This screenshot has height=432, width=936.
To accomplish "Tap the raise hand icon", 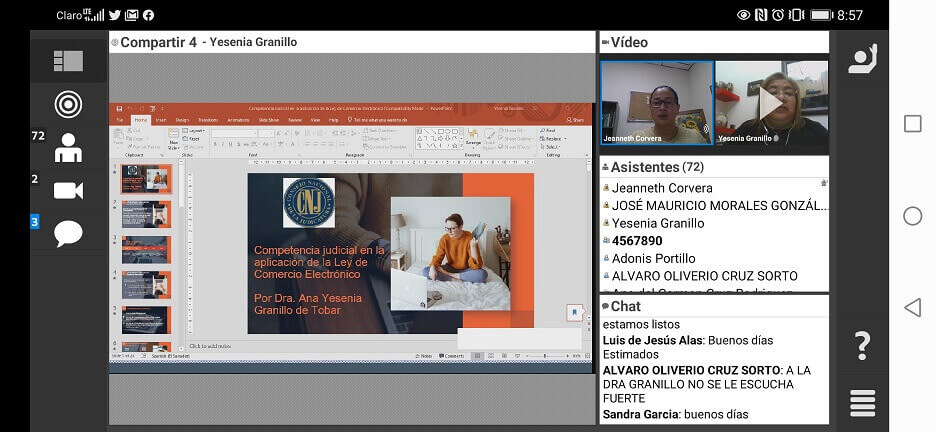I will pyautogui.click(x=863, y=58).
